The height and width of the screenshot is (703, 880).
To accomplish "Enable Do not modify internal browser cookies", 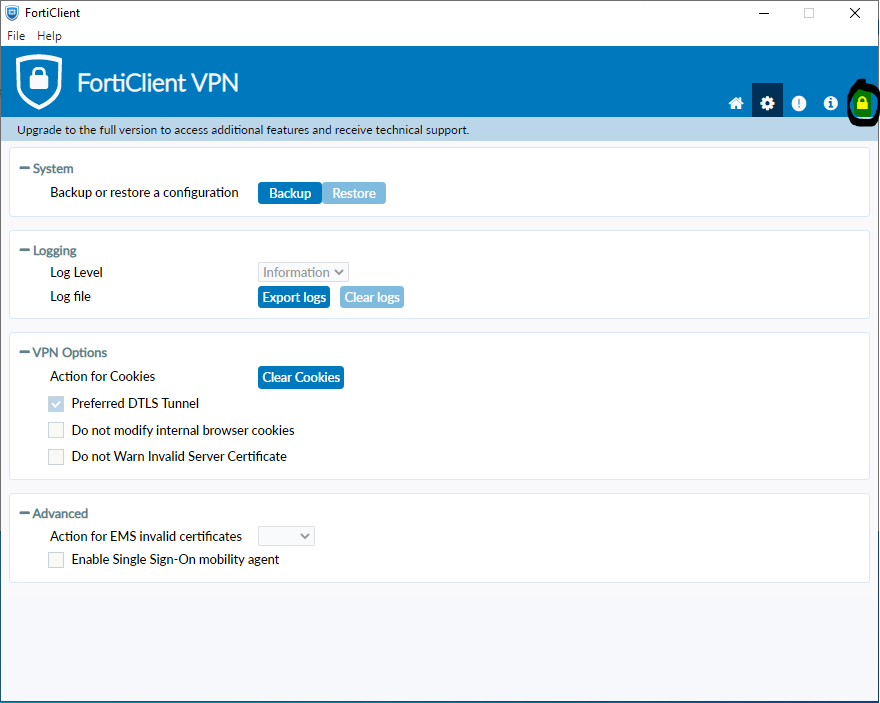I will tap(56, 431).
